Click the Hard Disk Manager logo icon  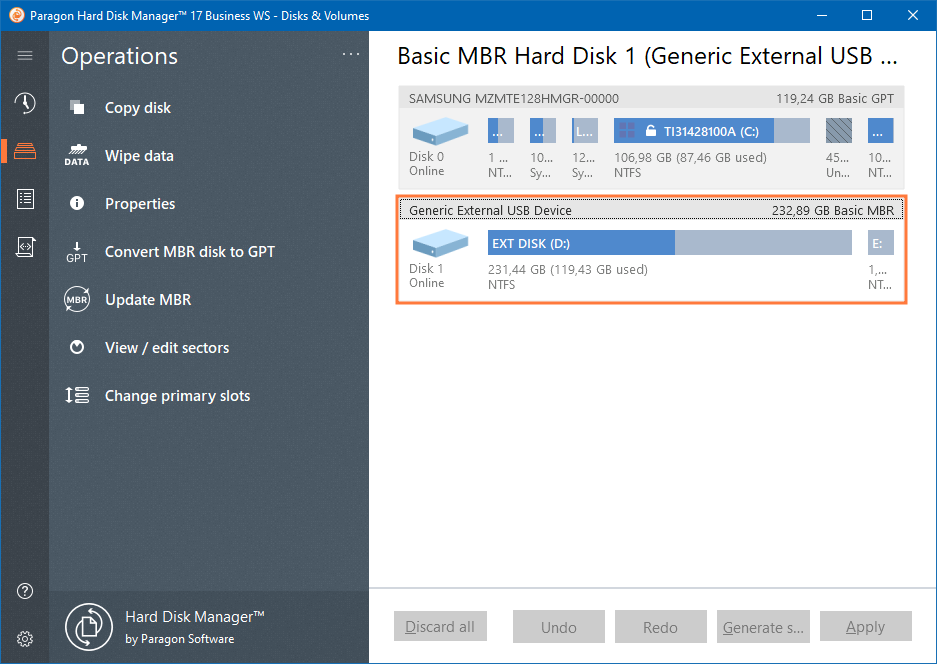(x=88, y=627)
